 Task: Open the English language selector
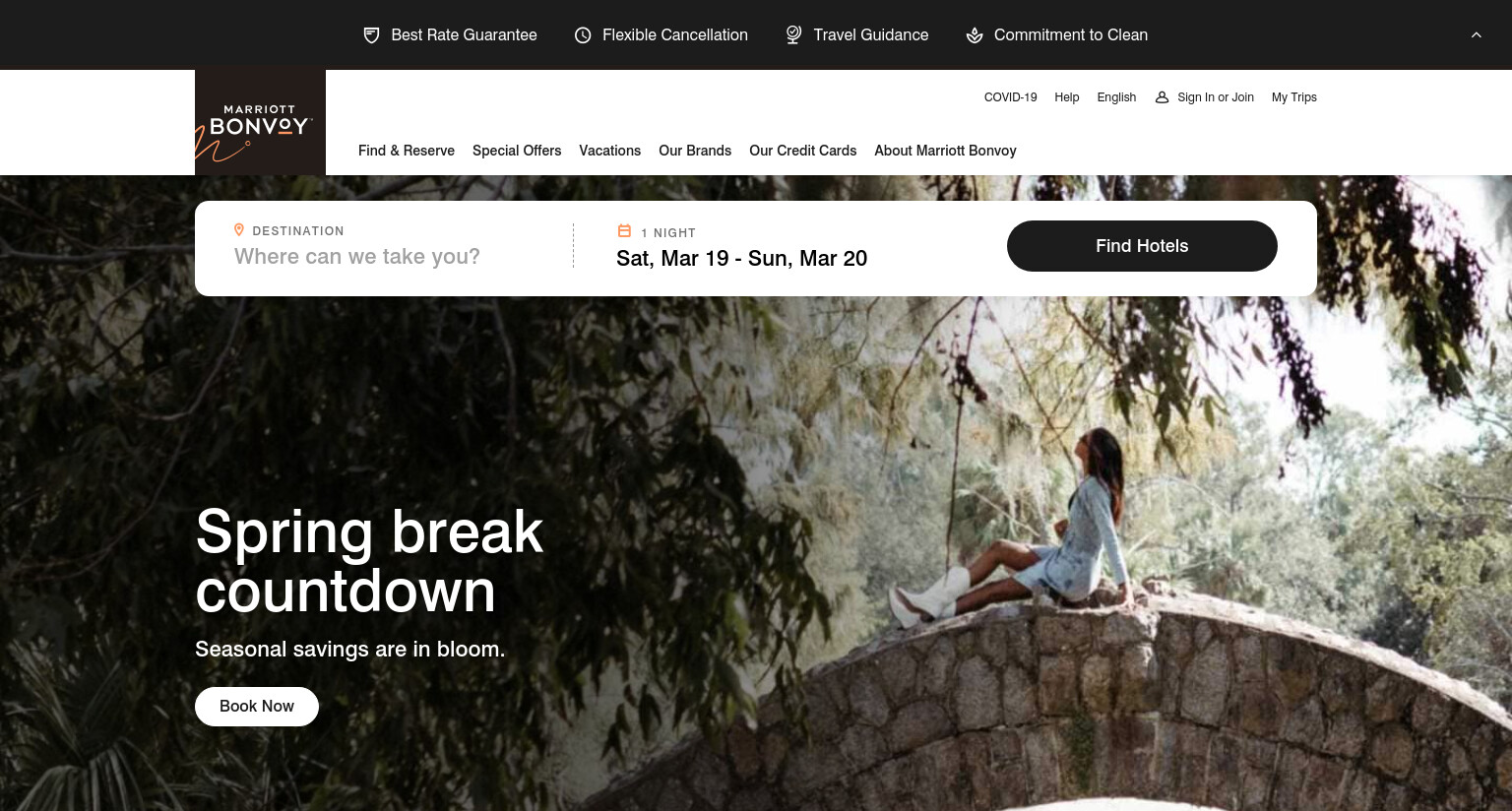[1116, 97]
